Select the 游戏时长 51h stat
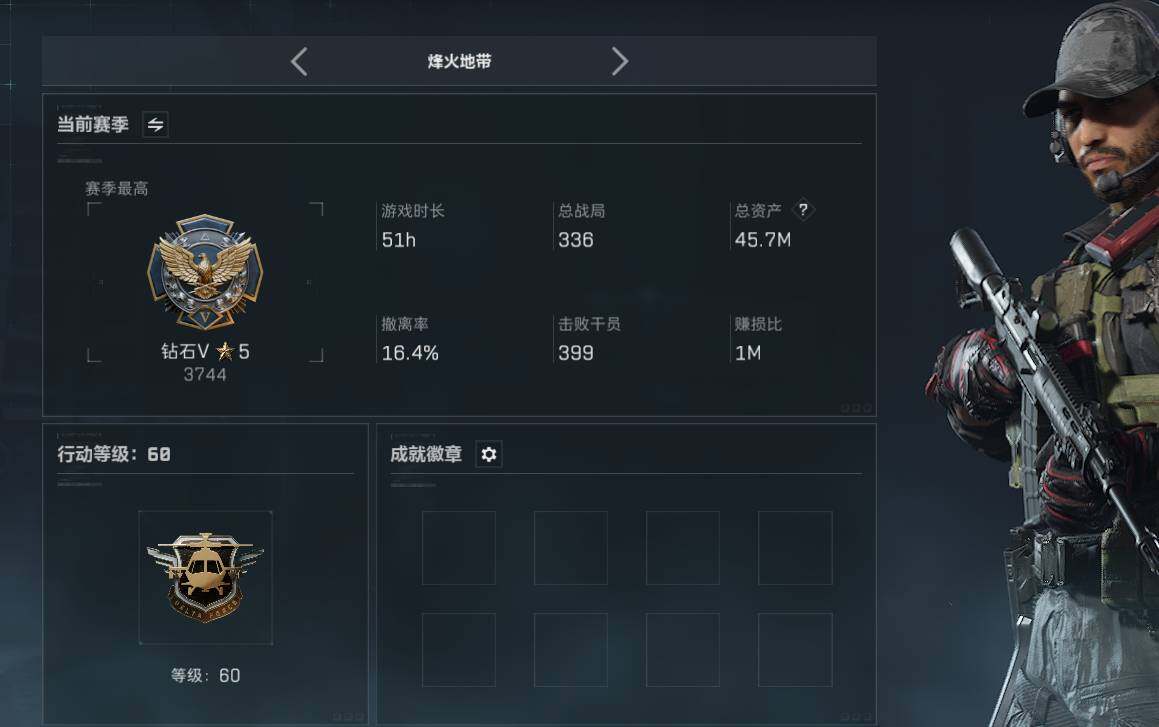Screen dimensions: 1159x727 [x=412, y=225]
